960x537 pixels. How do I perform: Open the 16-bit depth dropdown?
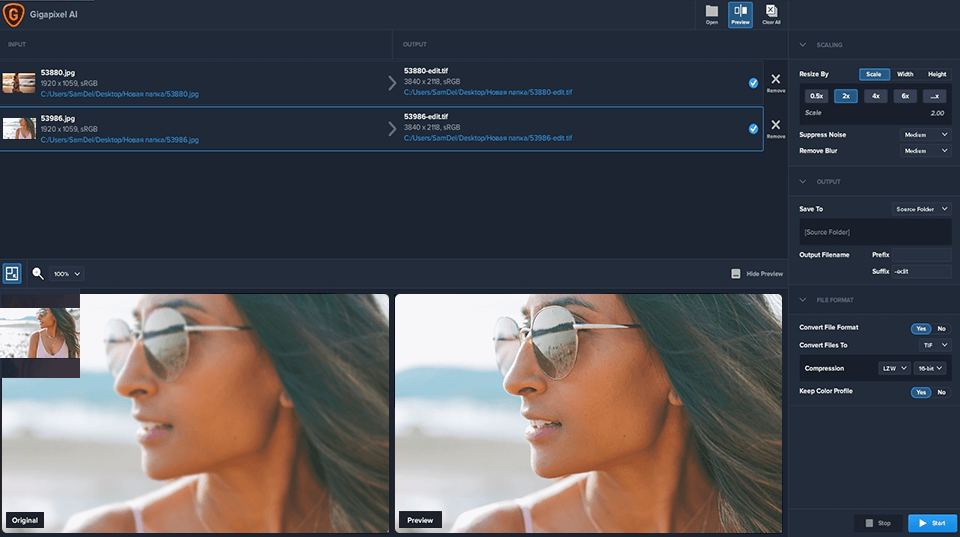point(930,368)
